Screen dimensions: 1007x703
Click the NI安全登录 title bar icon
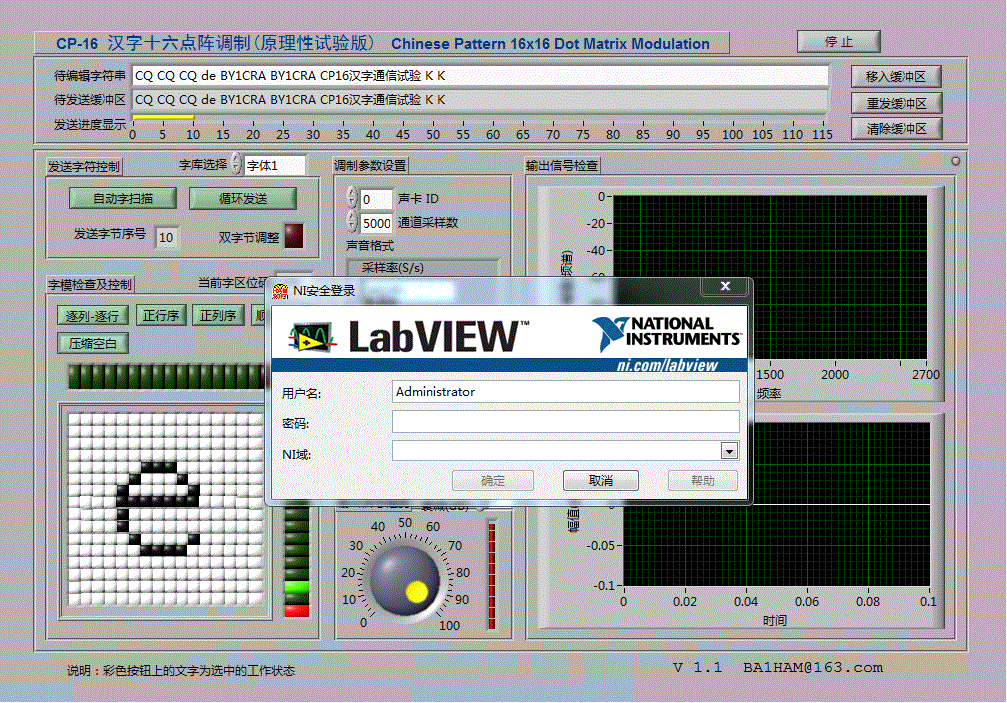pos(280,291)
